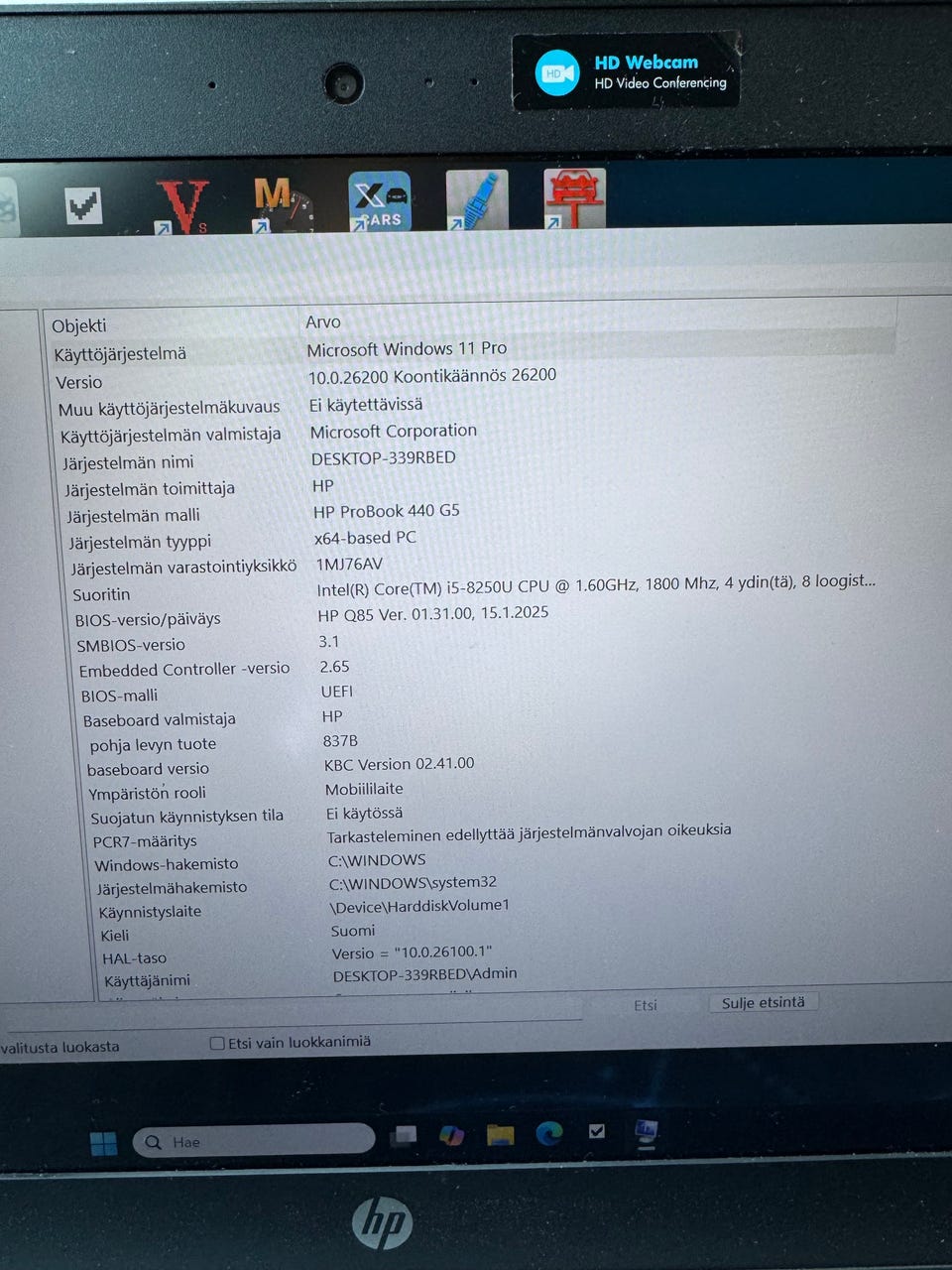Open the blue spark plug desktop shortcut
The image size is (952, 1270).
[477, 199]
